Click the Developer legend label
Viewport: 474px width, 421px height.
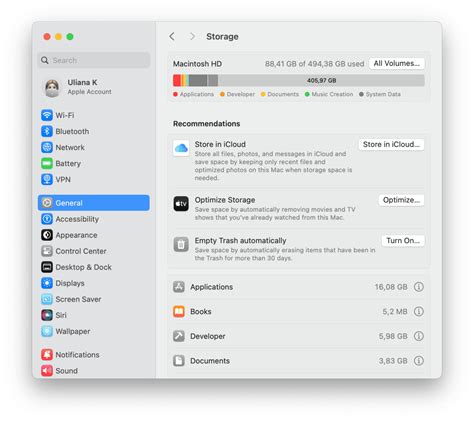click(240, 94)
